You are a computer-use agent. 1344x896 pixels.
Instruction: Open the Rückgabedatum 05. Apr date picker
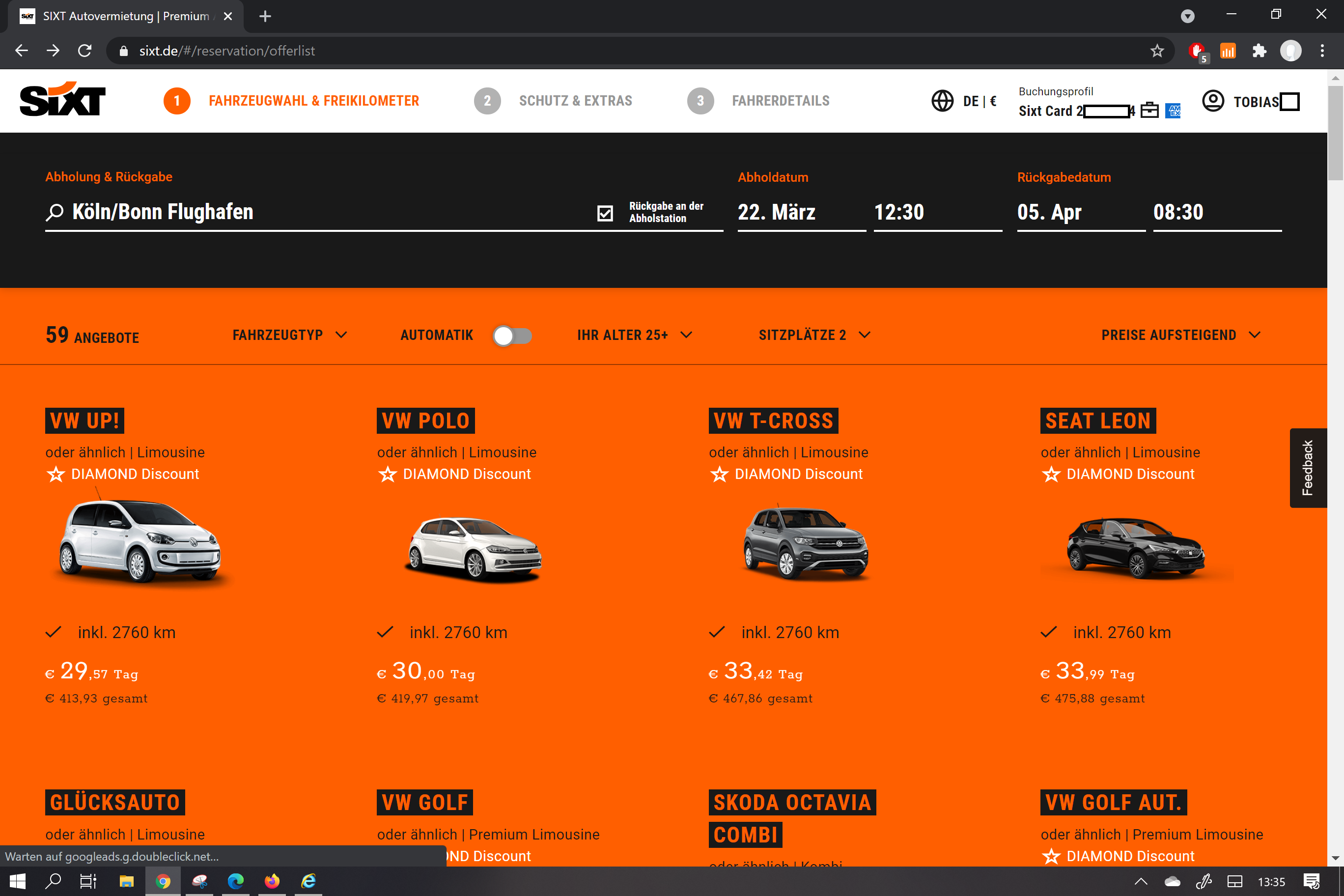1081,213
